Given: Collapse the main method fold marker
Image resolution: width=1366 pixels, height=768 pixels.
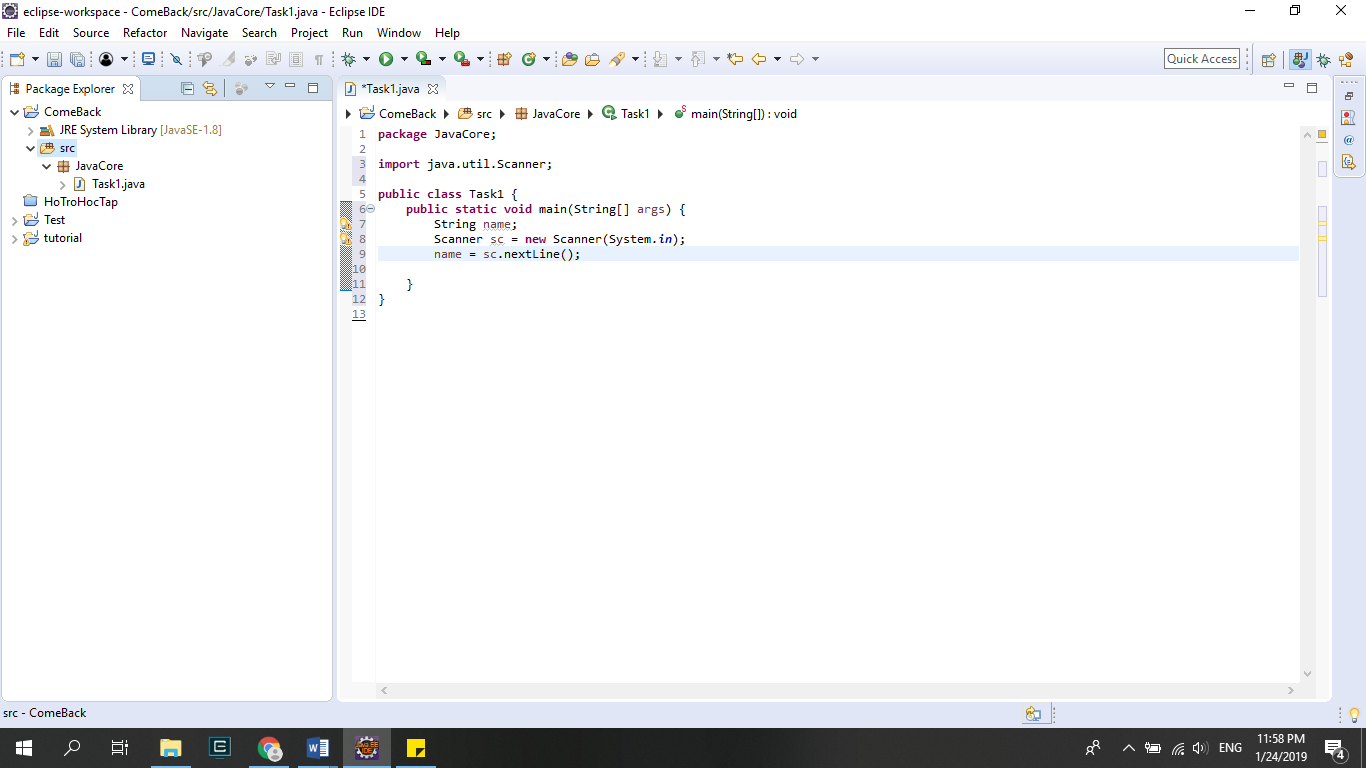Looking at the screenshot, I should (370, 209).
